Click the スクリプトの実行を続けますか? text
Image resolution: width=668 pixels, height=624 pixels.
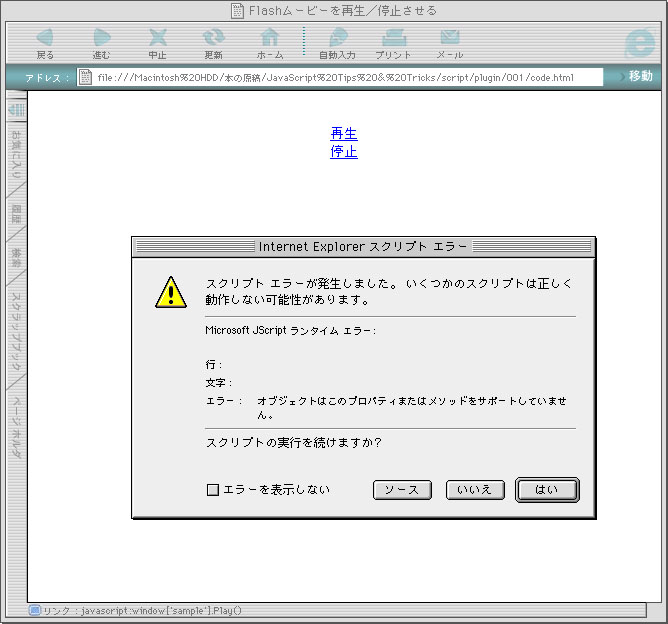click(294, 443)
